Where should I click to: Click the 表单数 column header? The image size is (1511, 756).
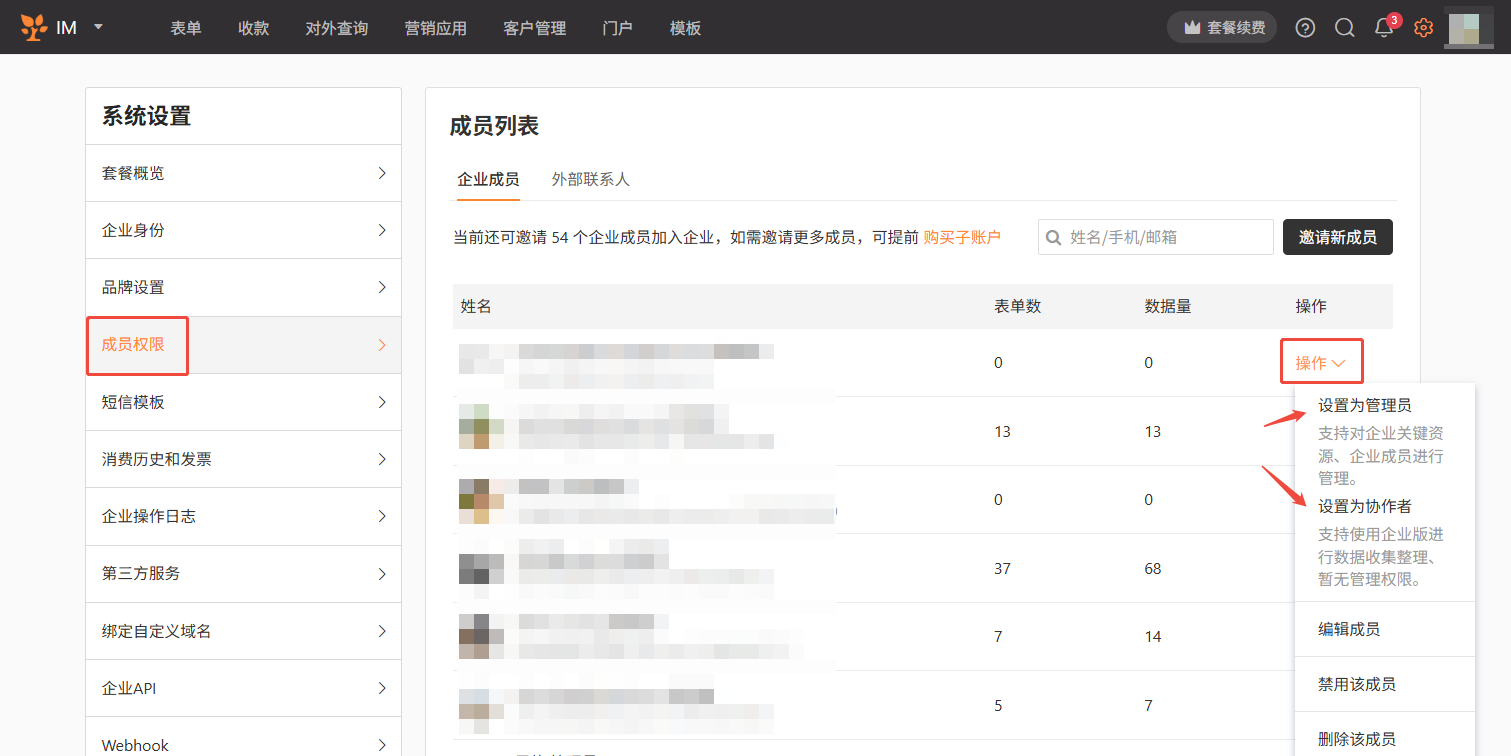coord(1018,306)
